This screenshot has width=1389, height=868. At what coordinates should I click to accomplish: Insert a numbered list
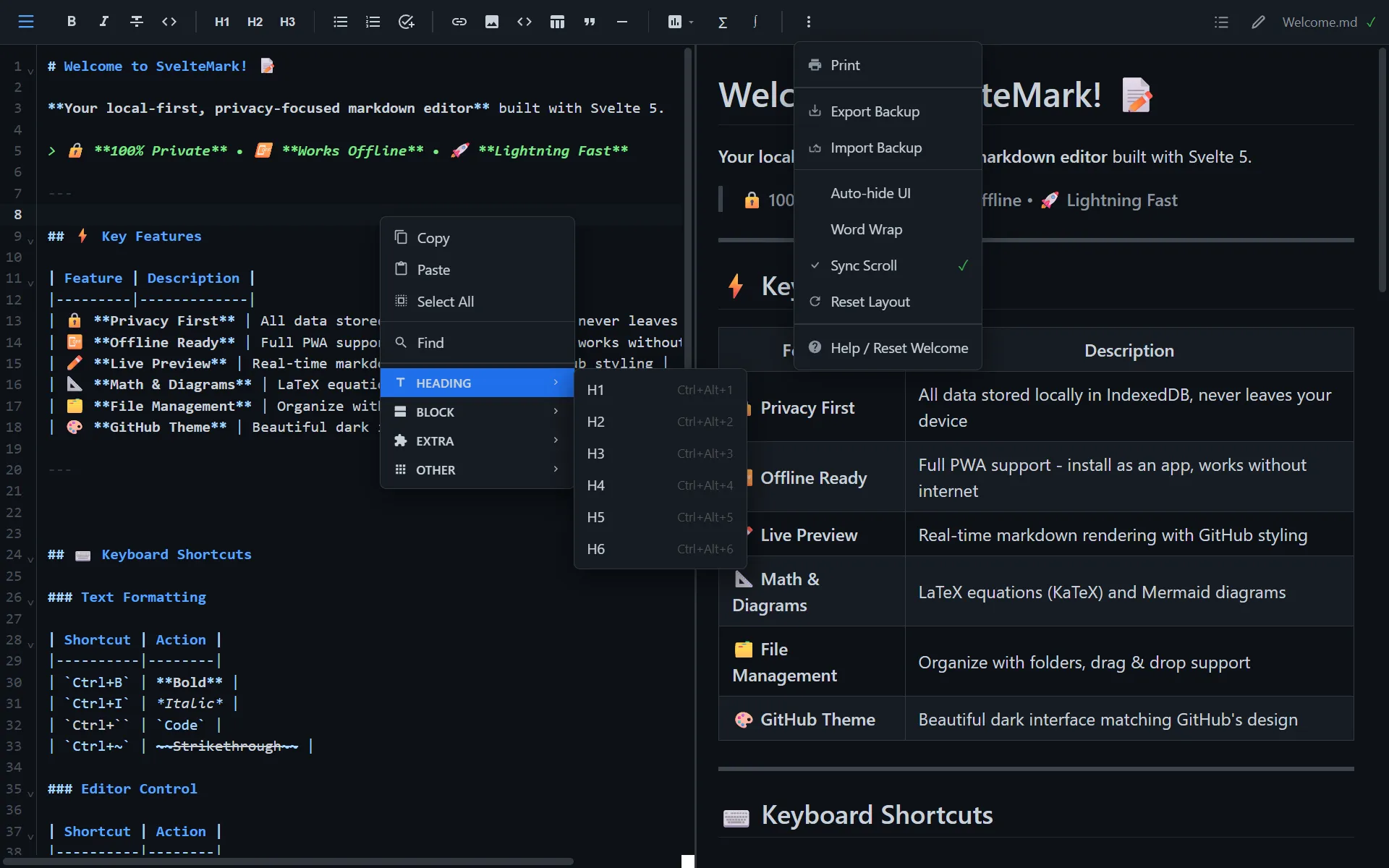click(x=373, y=22)
